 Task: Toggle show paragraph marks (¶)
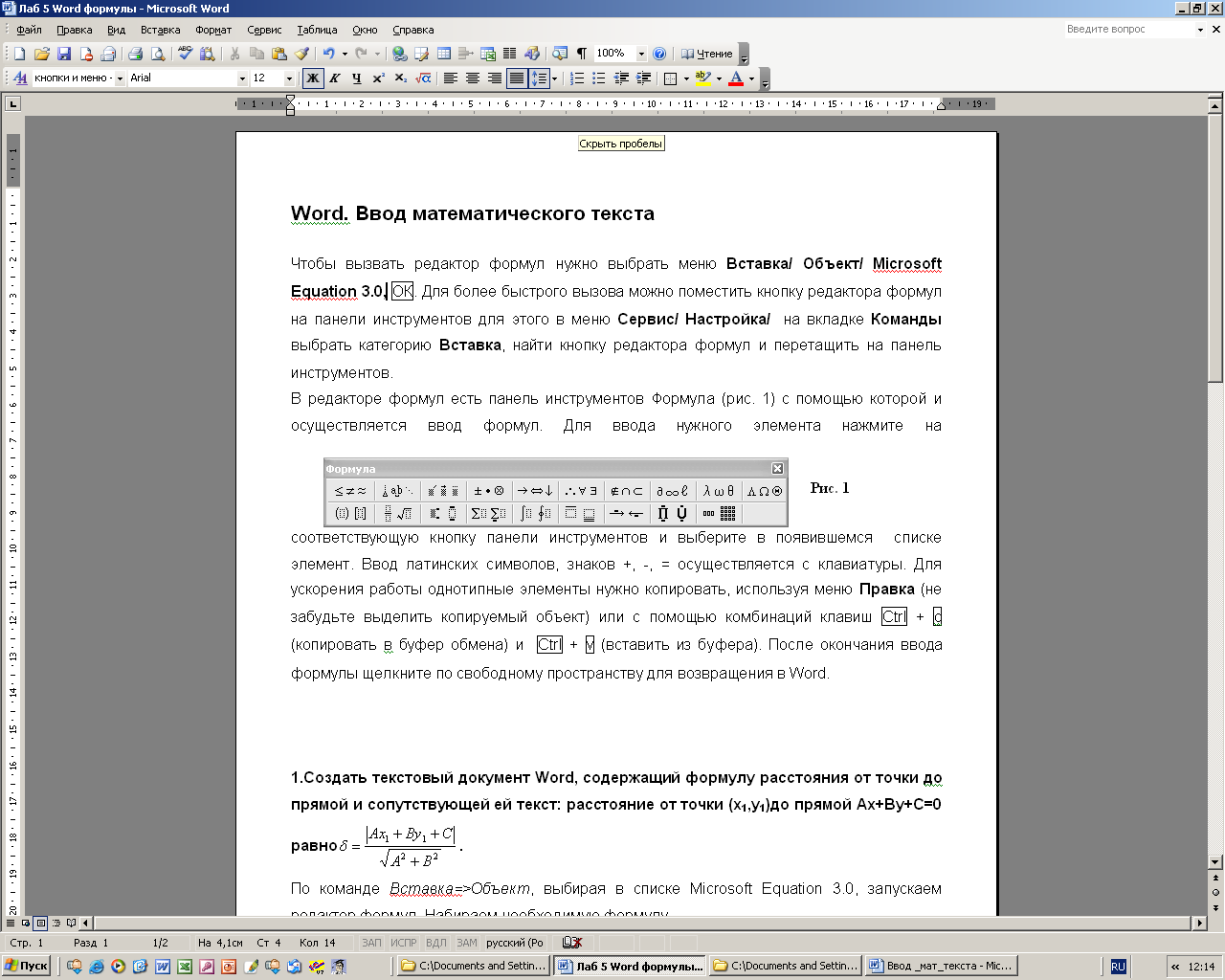click(581, 54)
